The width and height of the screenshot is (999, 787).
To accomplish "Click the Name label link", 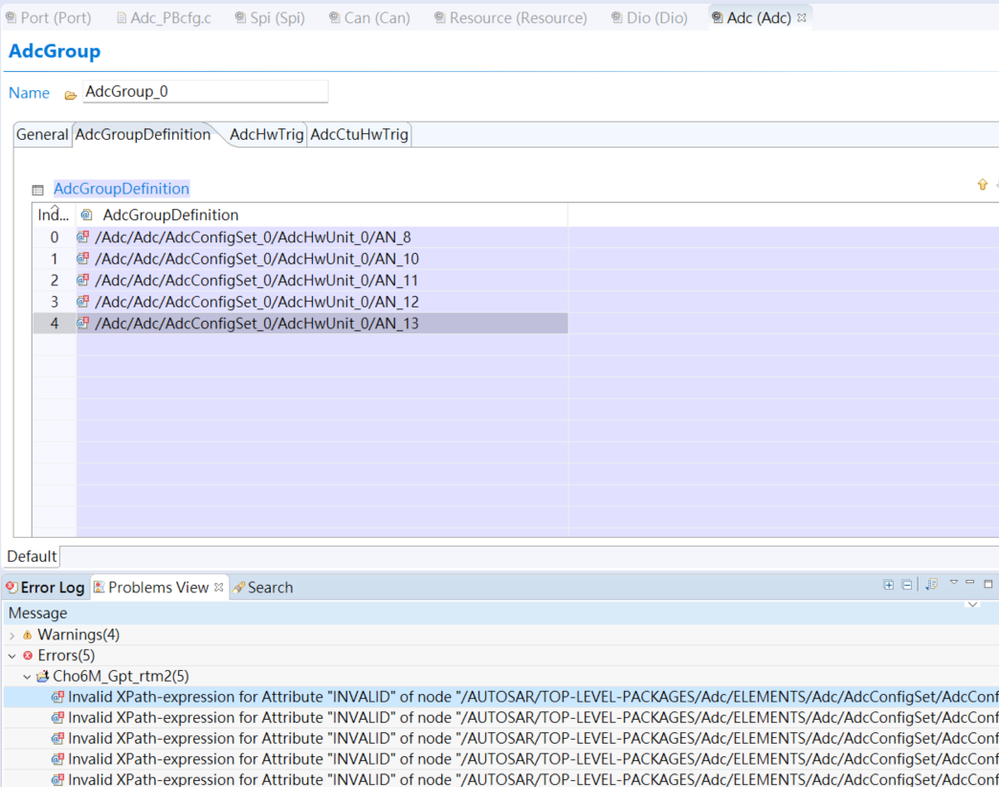I will 29,93.
